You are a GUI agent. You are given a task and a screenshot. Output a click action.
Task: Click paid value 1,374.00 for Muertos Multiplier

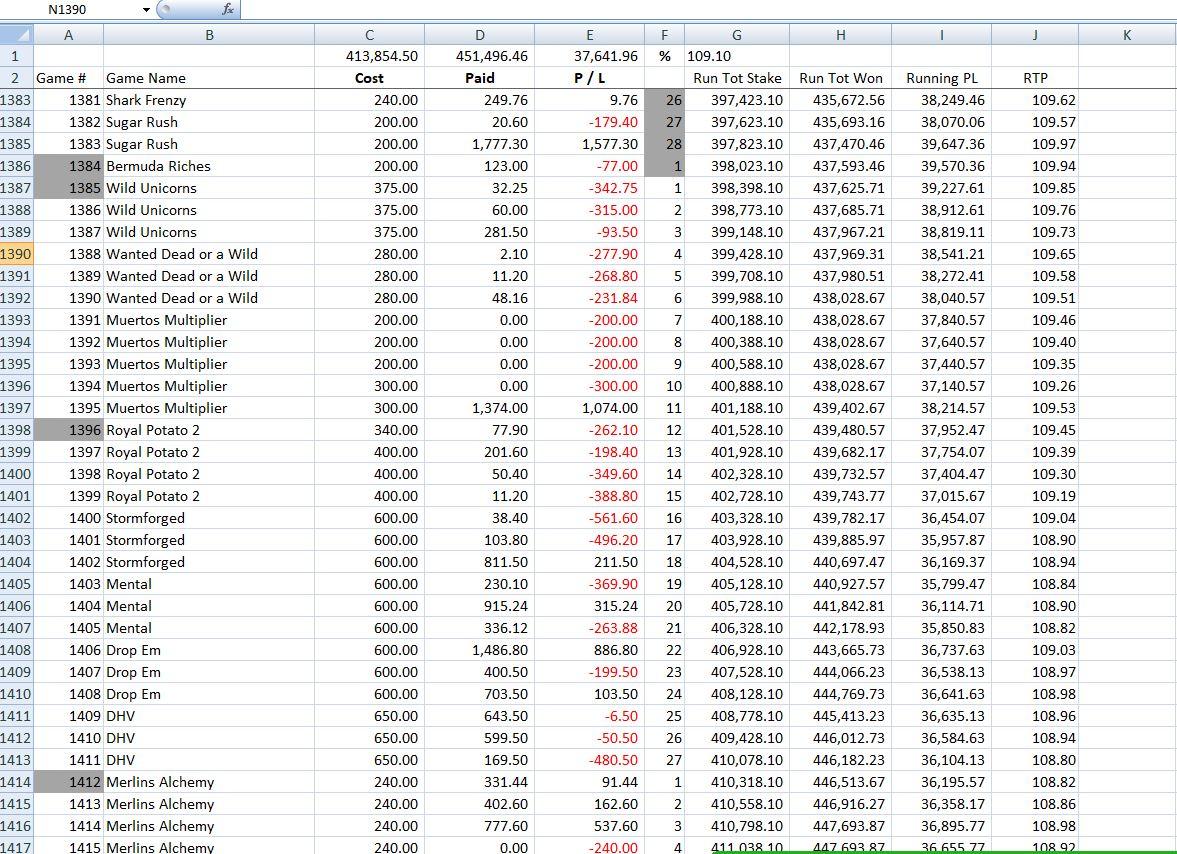pos(480,408)
